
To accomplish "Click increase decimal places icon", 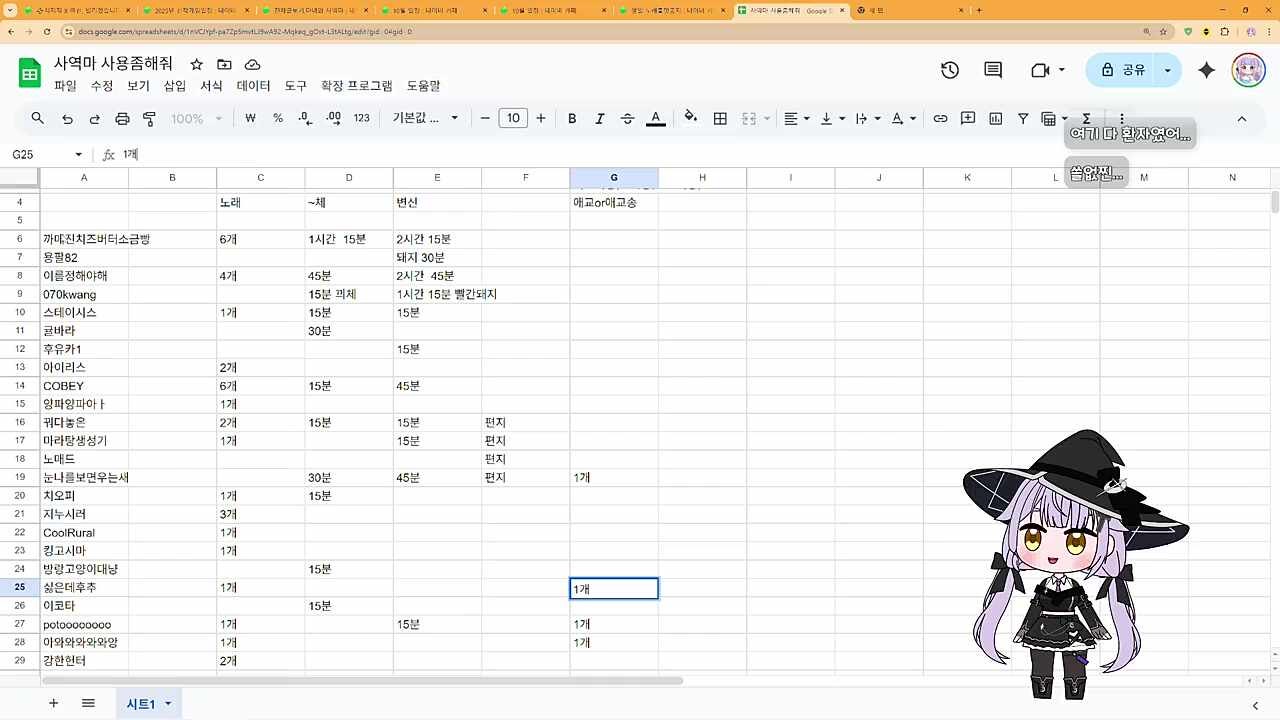I will click(334, 118).
